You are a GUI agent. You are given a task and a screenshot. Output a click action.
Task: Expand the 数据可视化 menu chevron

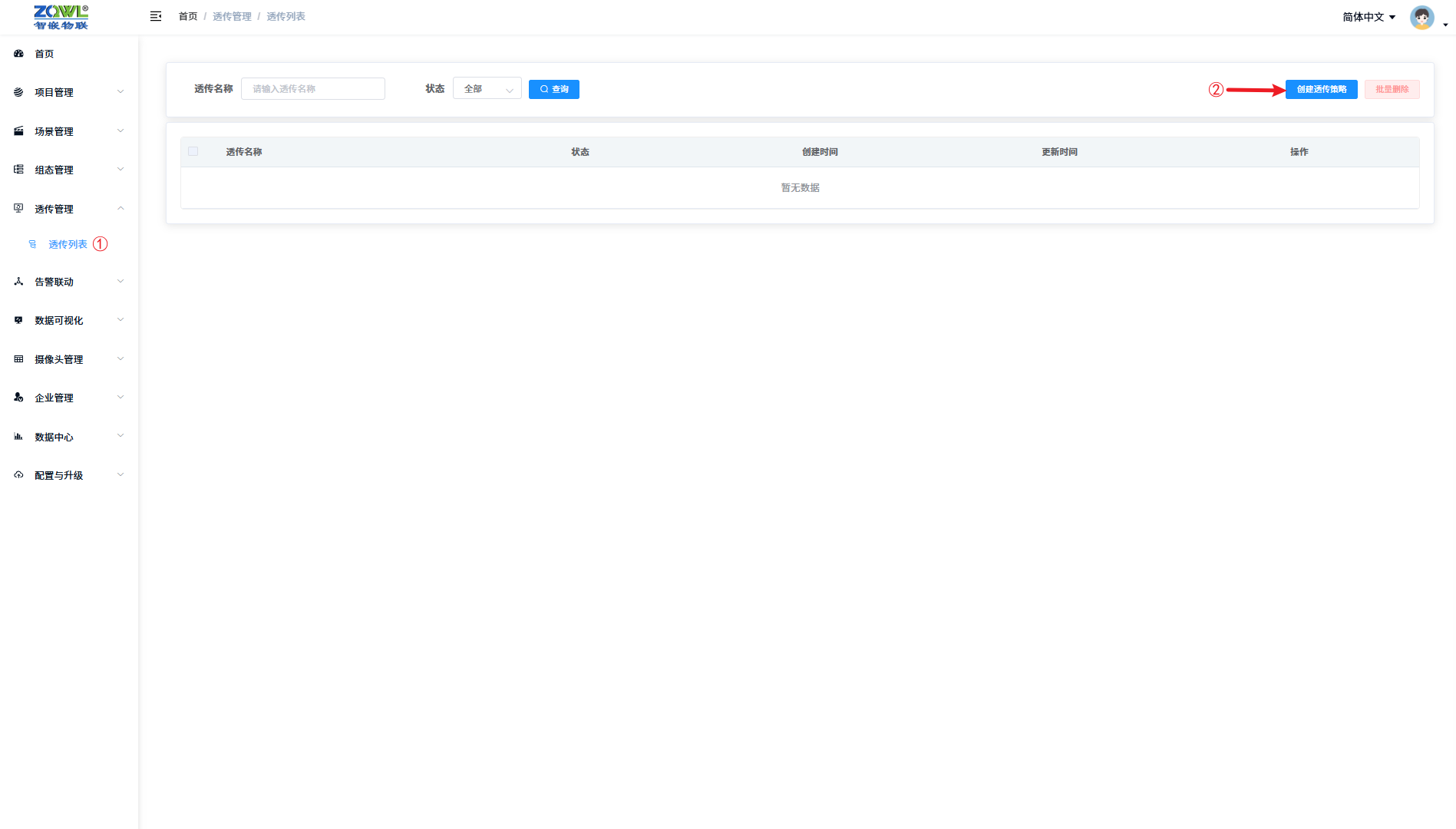pos(121,320)
